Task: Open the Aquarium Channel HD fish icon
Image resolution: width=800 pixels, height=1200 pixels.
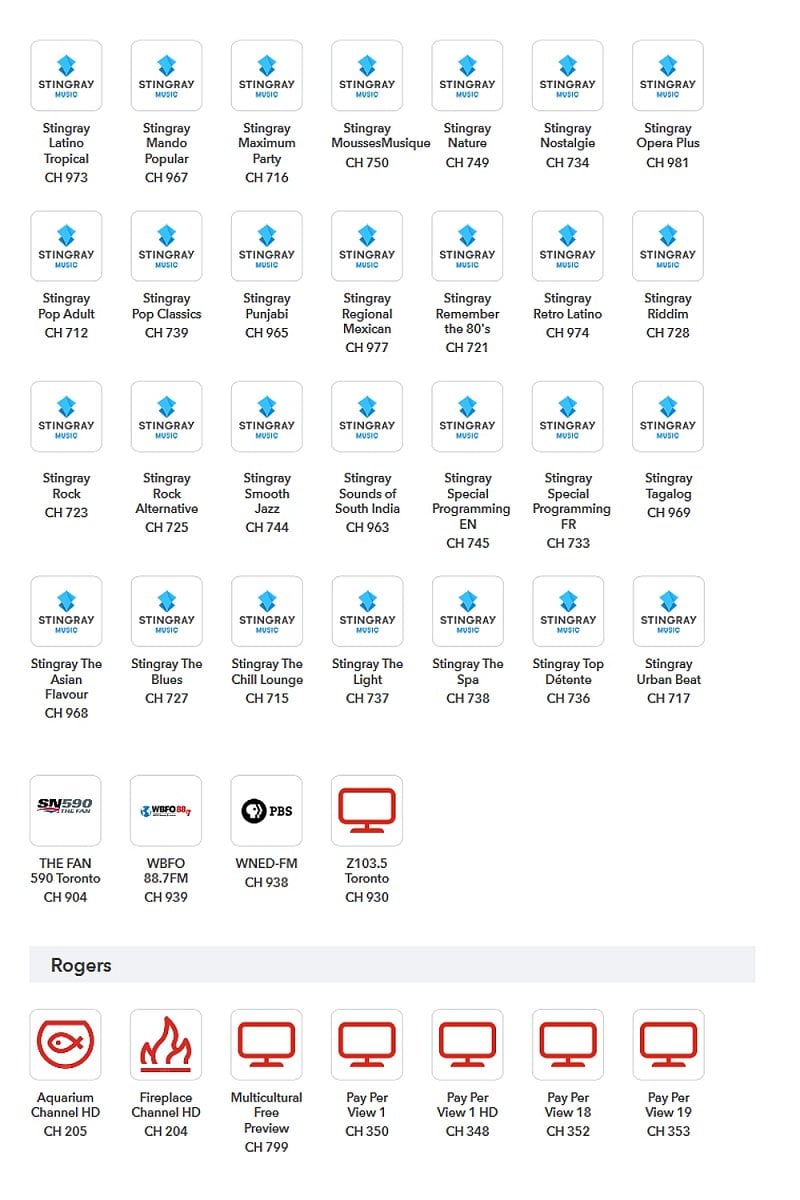Action: (x=66, y=1044)
